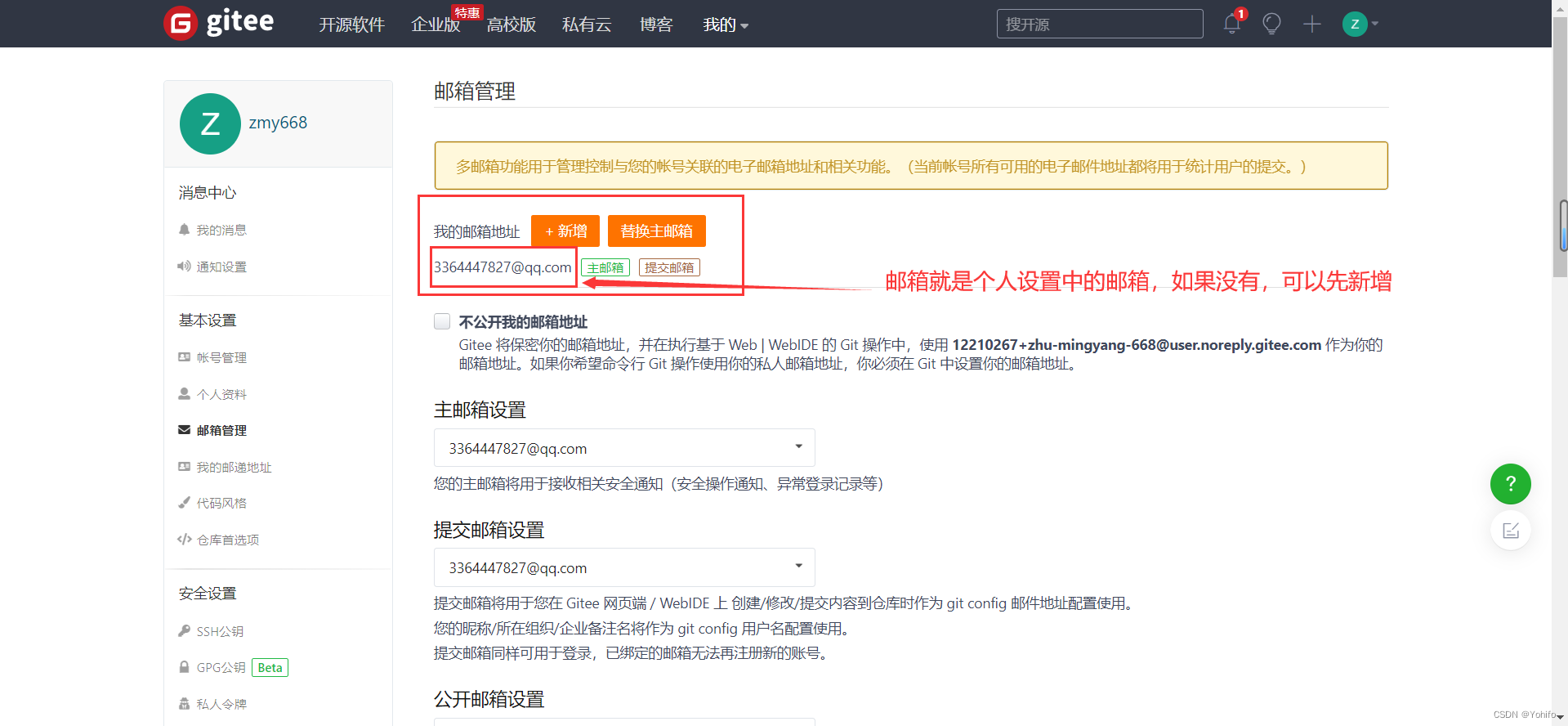Screen dimensions: 1568x726
Task: Go to 我的消息 in sidebar
Action: click(x=221, y=231)
